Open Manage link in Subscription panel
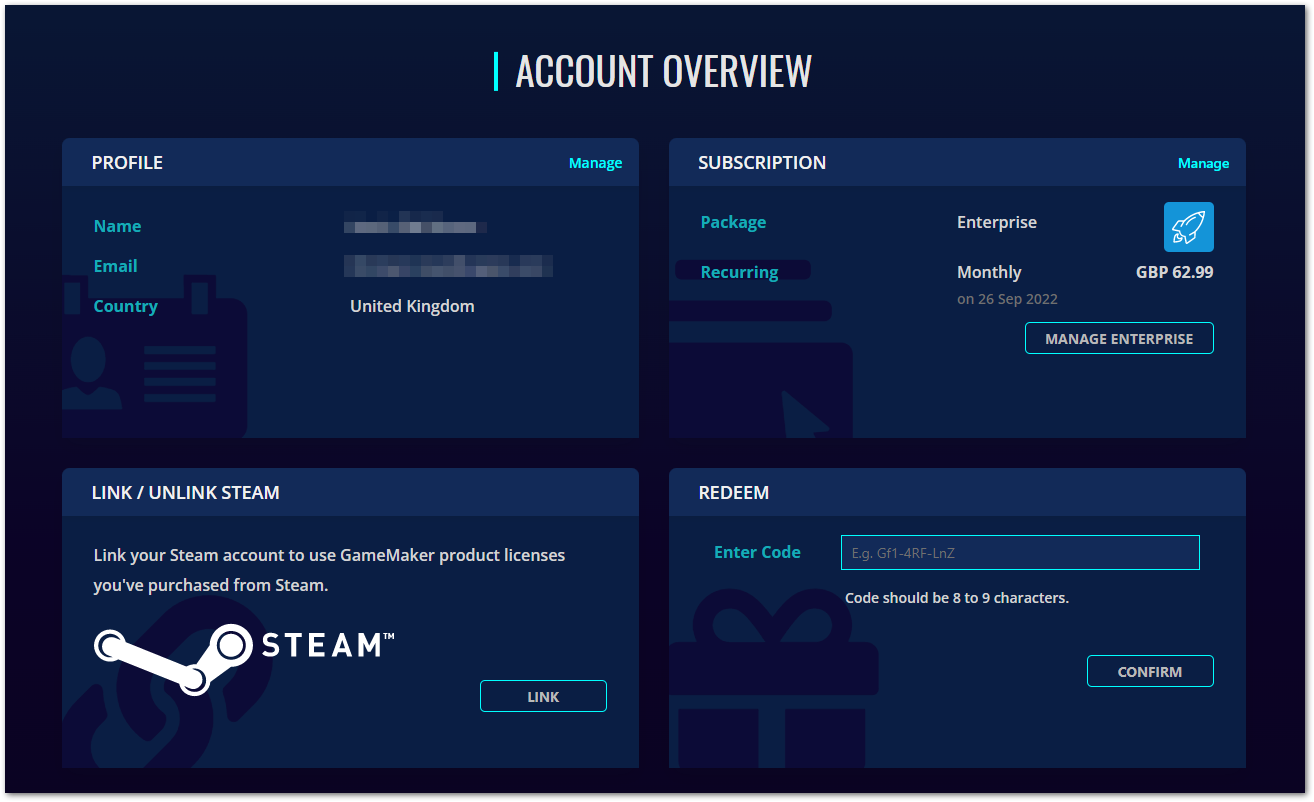Viewport: 1314px width, 802px height. pyautogui.click(x=1203, y=163)
